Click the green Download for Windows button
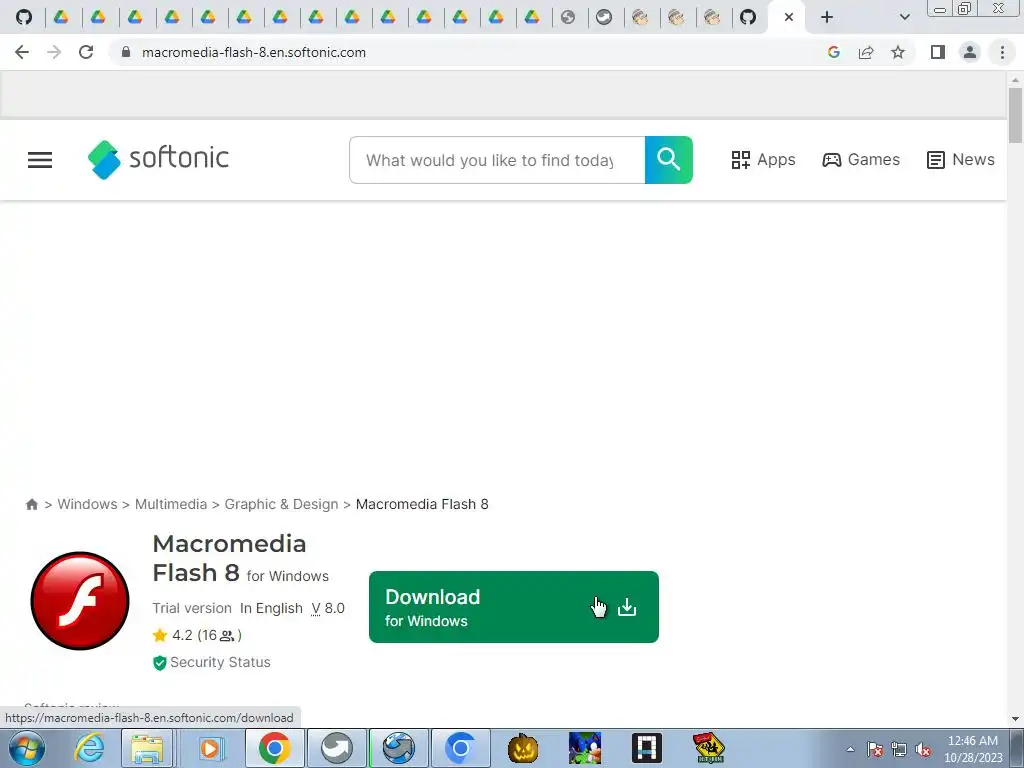 click(513, 607)
